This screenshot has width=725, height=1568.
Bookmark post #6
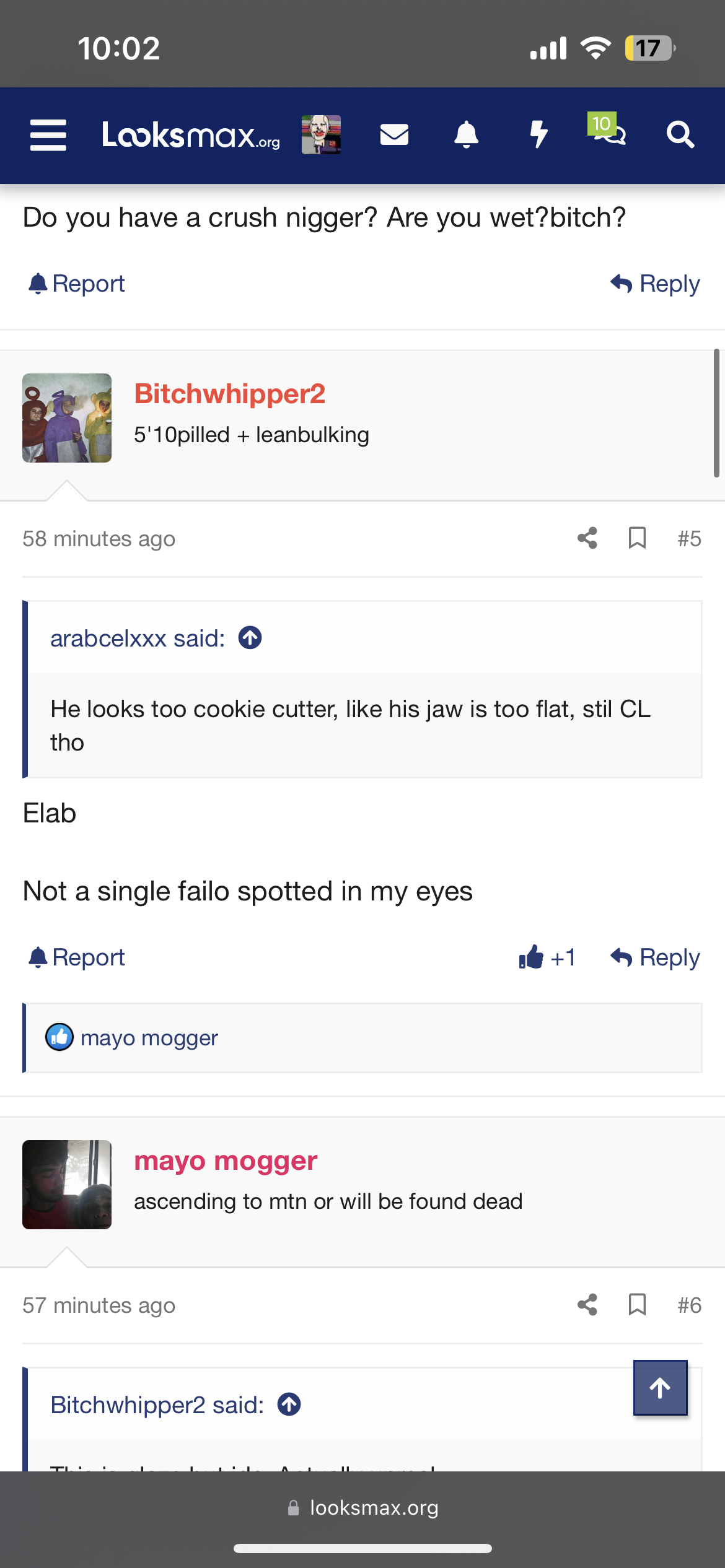coord(637,1305)
